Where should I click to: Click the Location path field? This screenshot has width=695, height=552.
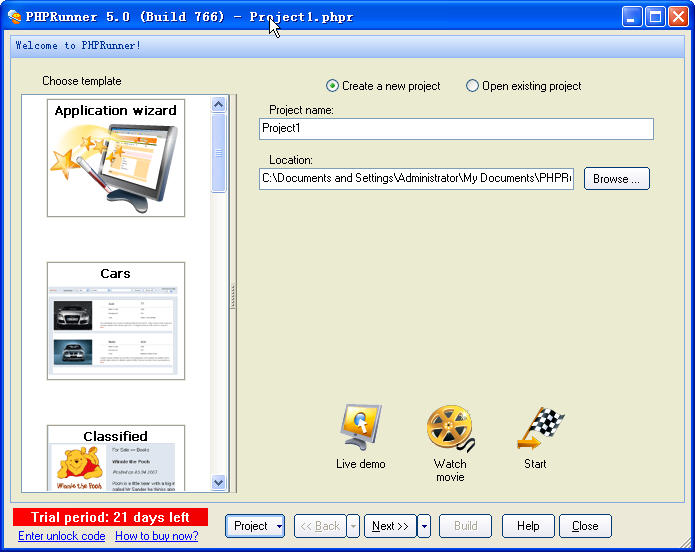[416, 179]
